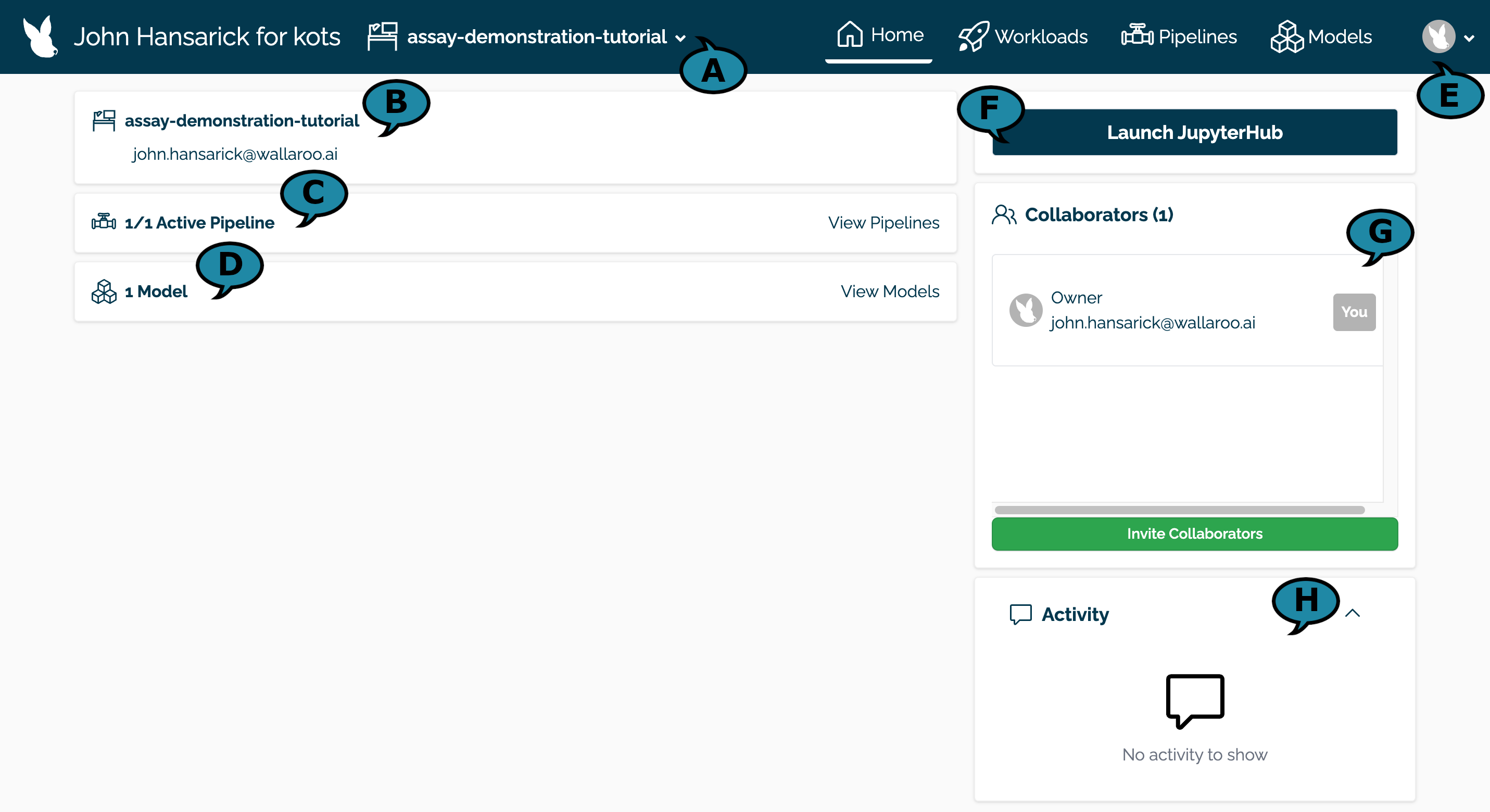The width and height of the screenshot is (1490, 812).
Task: Click the Pipelines valve icon
Action: point(1137,36)
